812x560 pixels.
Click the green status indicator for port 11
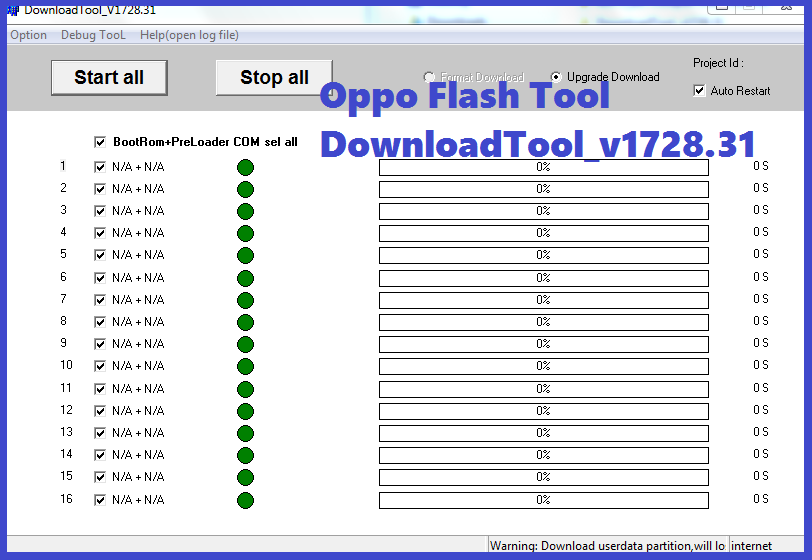point(245,390)
